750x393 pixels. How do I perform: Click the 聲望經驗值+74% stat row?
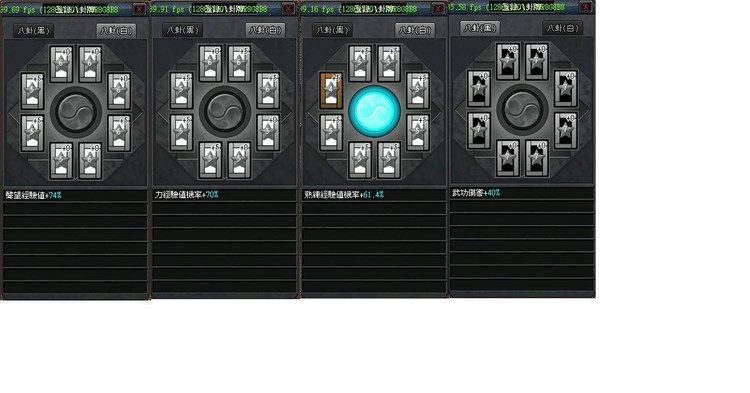76,195
